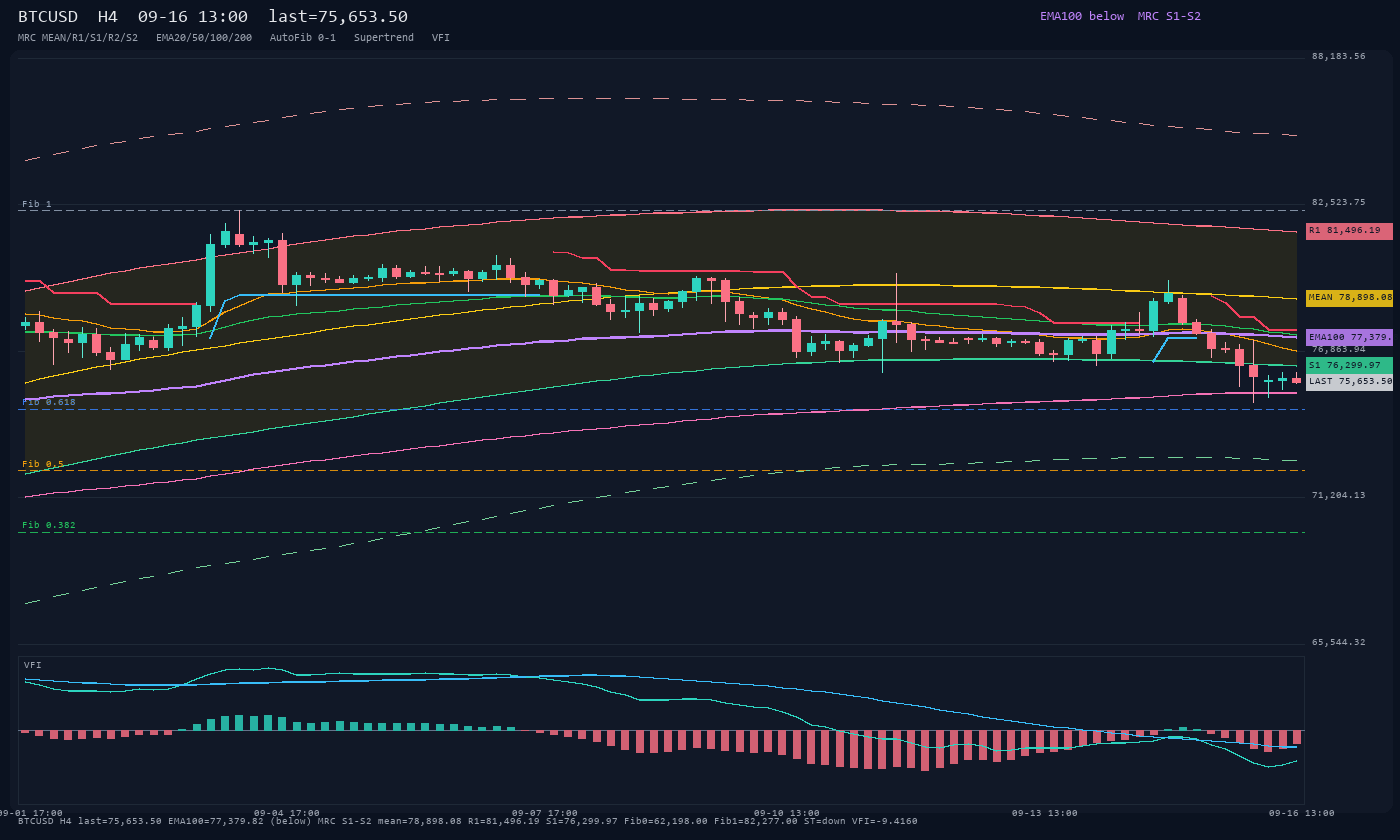
Task: Click the 09-04 17:00 time axis label
Action: pyautogui.click(x=287, y=813)
